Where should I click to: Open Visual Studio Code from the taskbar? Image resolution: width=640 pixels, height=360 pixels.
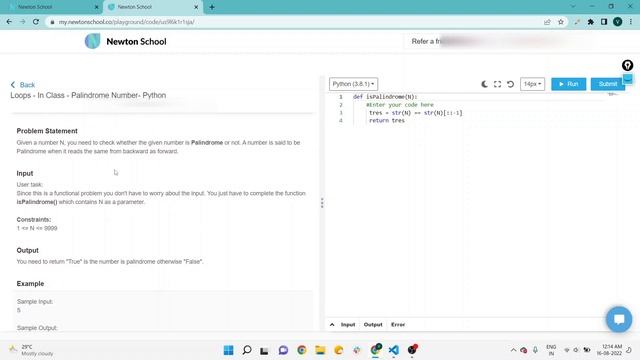(394, 350)
